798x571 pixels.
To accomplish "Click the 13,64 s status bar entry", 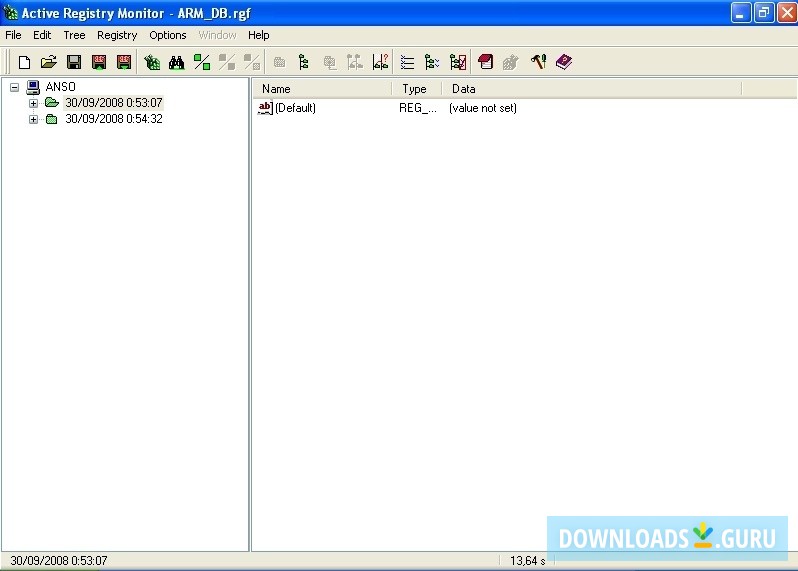I will point(527,561).
